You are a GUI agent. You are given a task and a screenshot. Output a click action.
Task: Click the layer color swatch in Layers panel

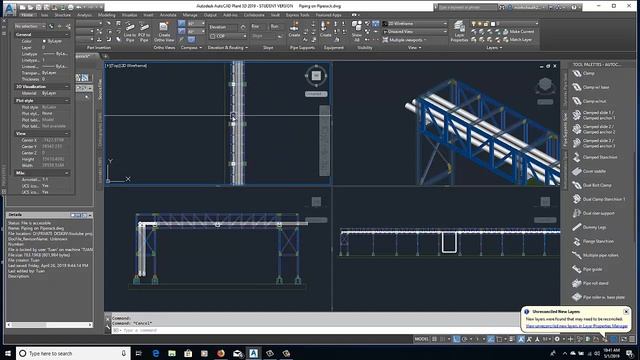pos(493,24)
